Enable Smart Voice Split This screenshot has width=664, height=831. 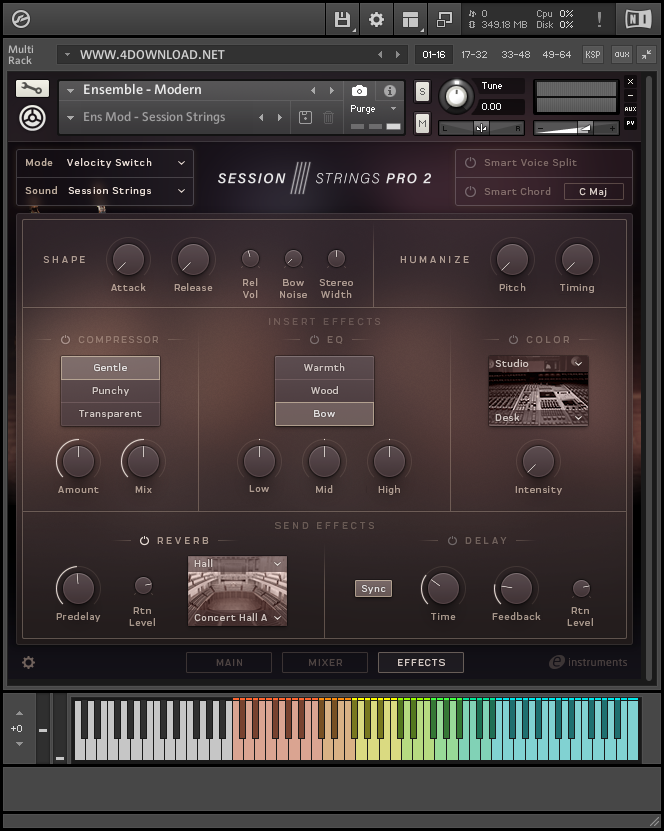tap(470, 163)
